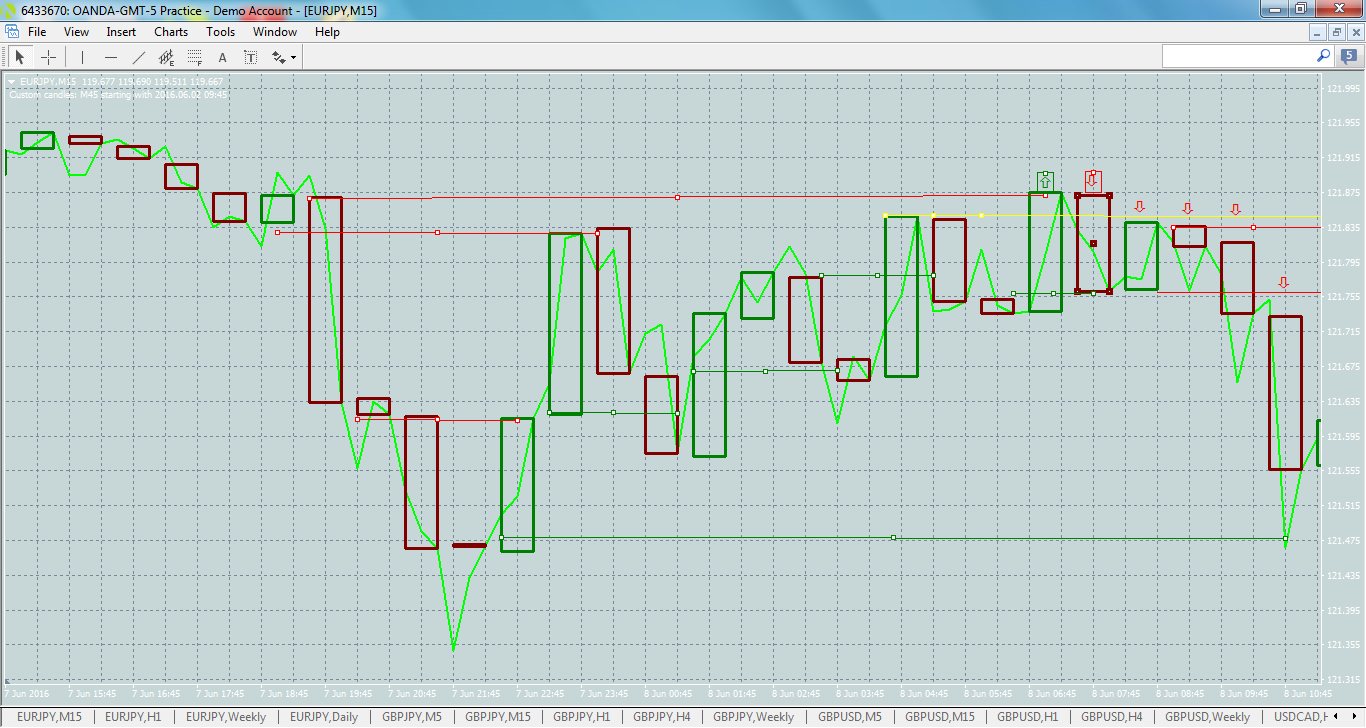Open the Charts menu

pos(171,31)
